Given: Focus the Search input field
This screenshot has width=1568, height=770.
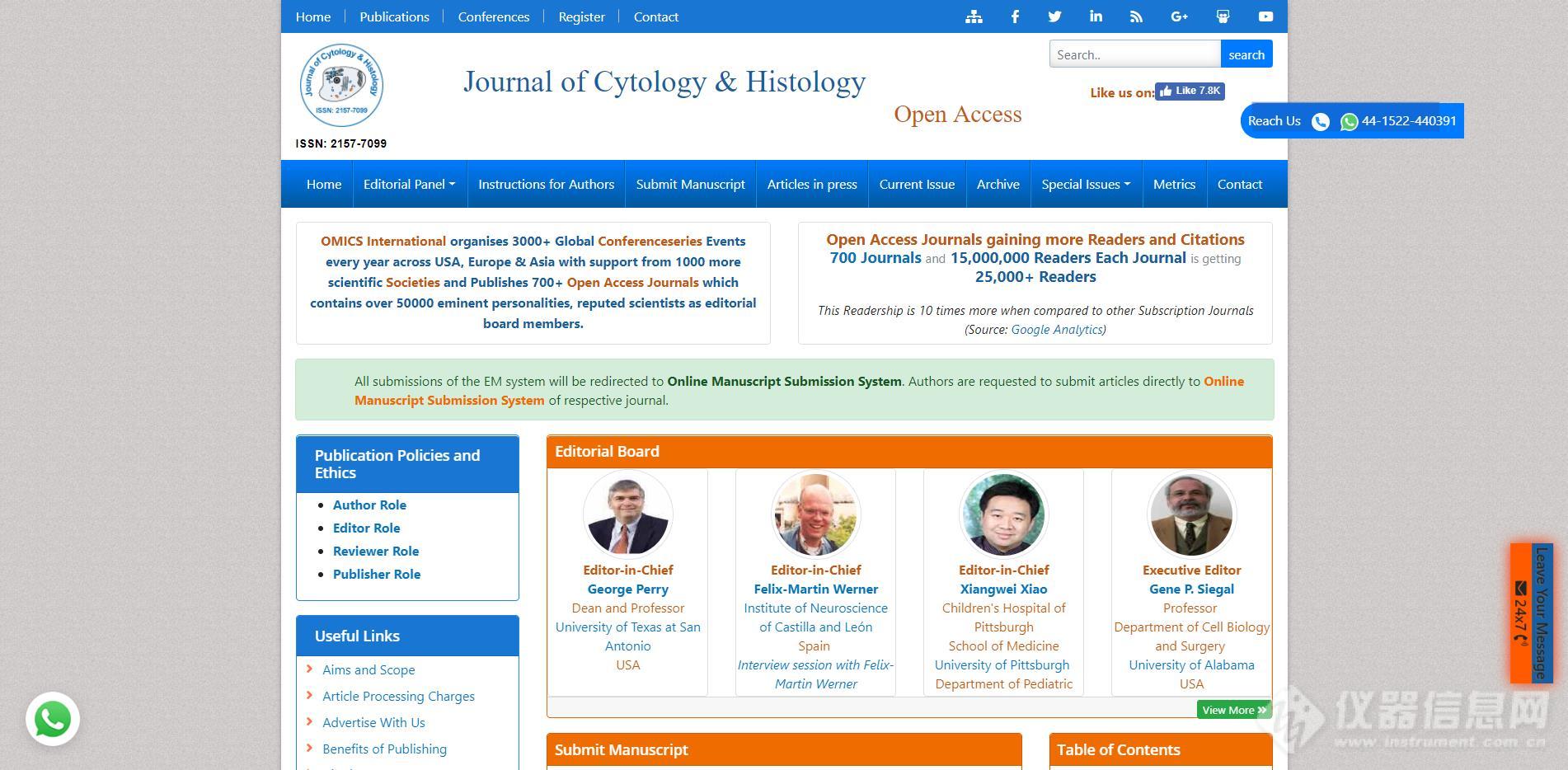Looking at the screenshot, I should click(1135, 54).
